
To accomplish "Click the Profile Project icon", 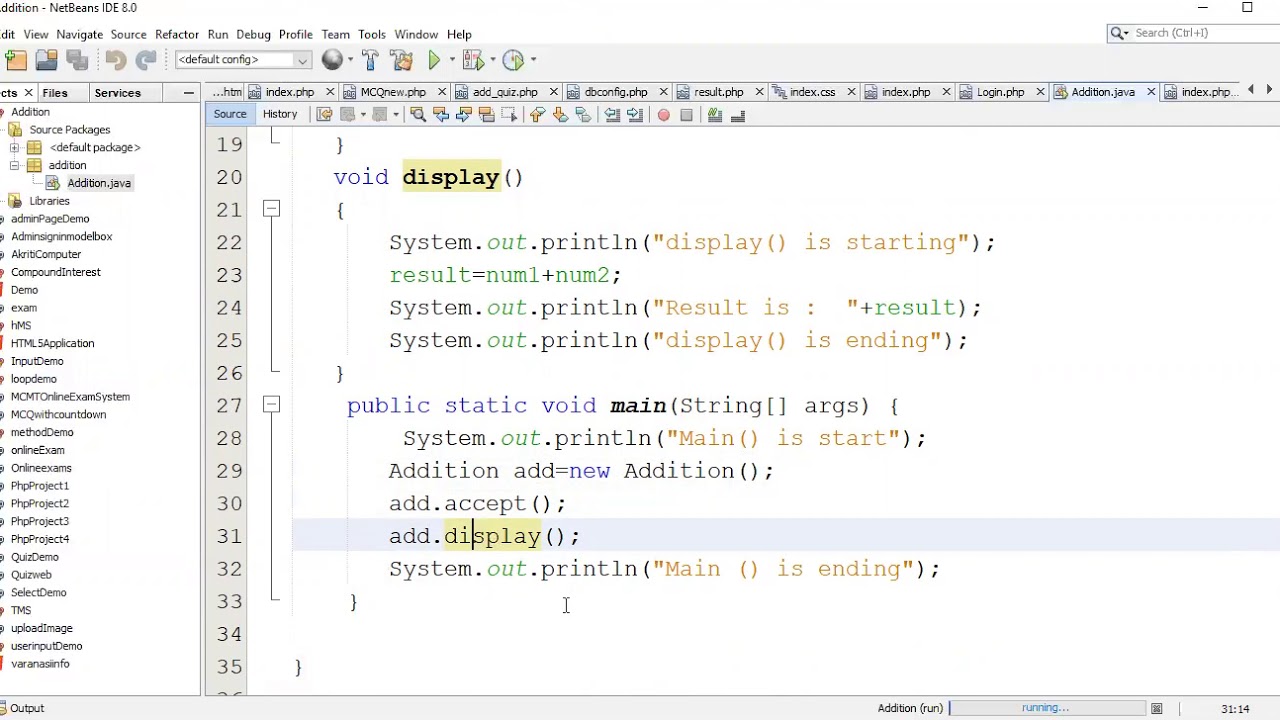I will click(x=513, y=60).
